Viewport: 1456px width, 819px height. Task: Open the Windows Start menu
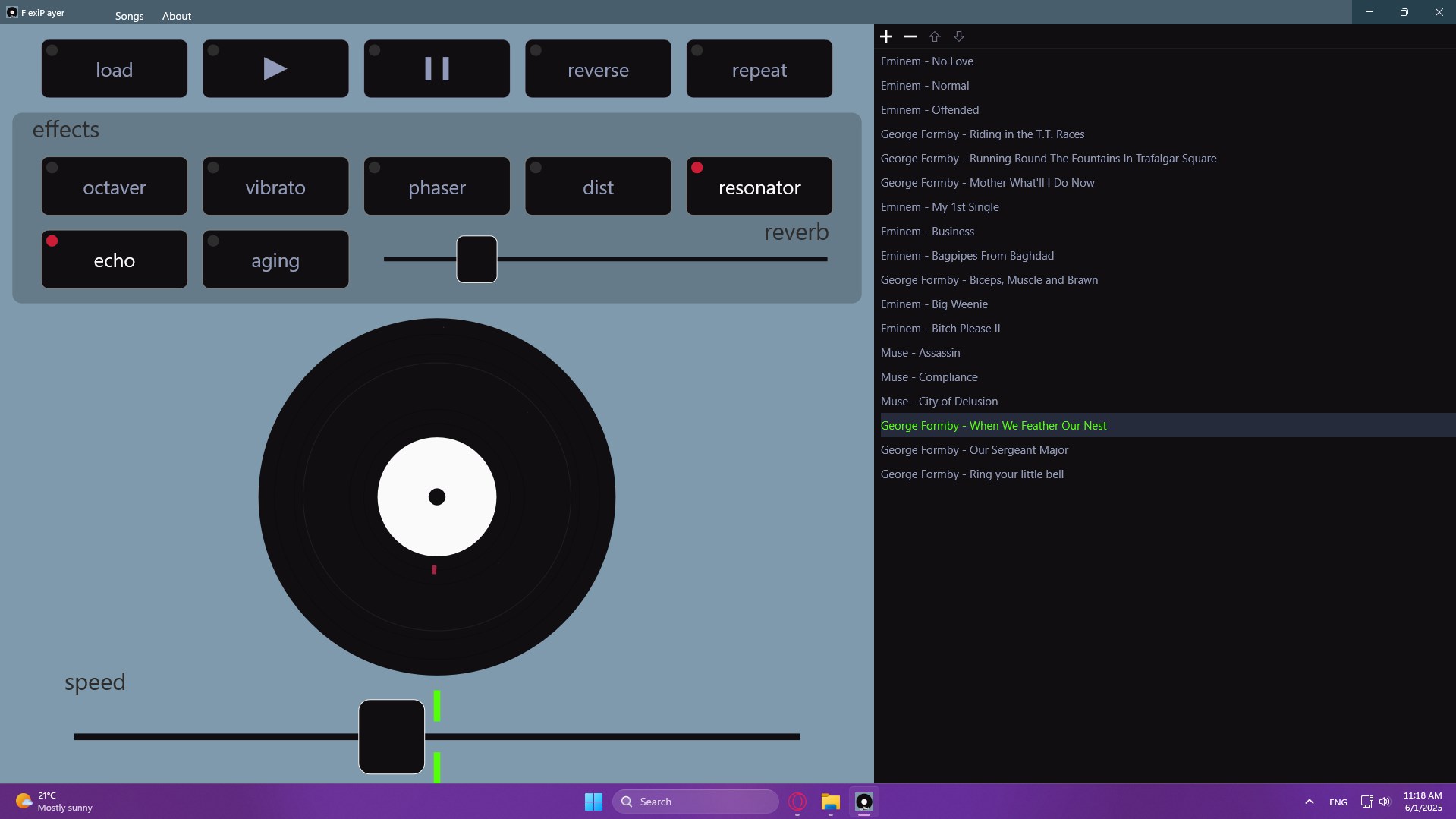593,801
